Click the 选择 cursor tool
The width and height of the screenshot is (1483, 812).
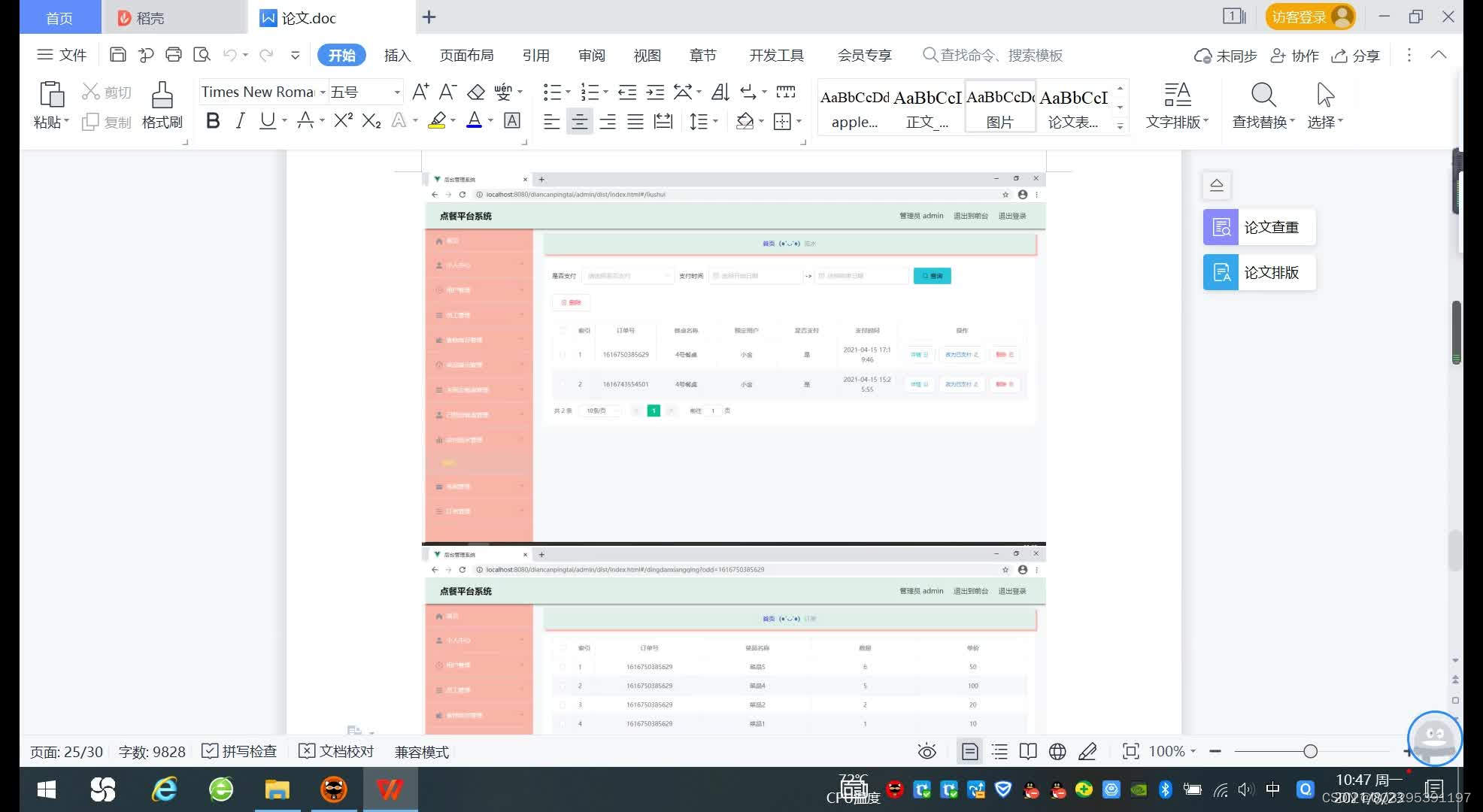click(1325, 105)
